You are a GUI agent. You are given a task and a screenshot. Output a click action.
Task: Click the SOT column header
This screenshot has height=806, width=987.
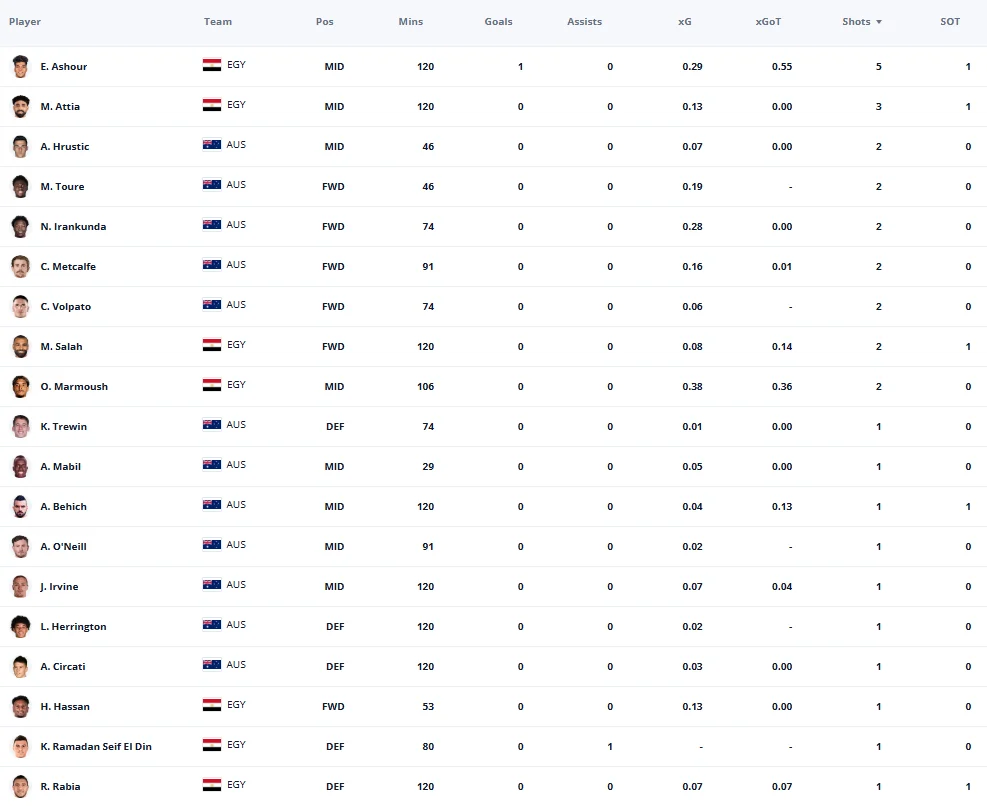(x=950, y=21)
